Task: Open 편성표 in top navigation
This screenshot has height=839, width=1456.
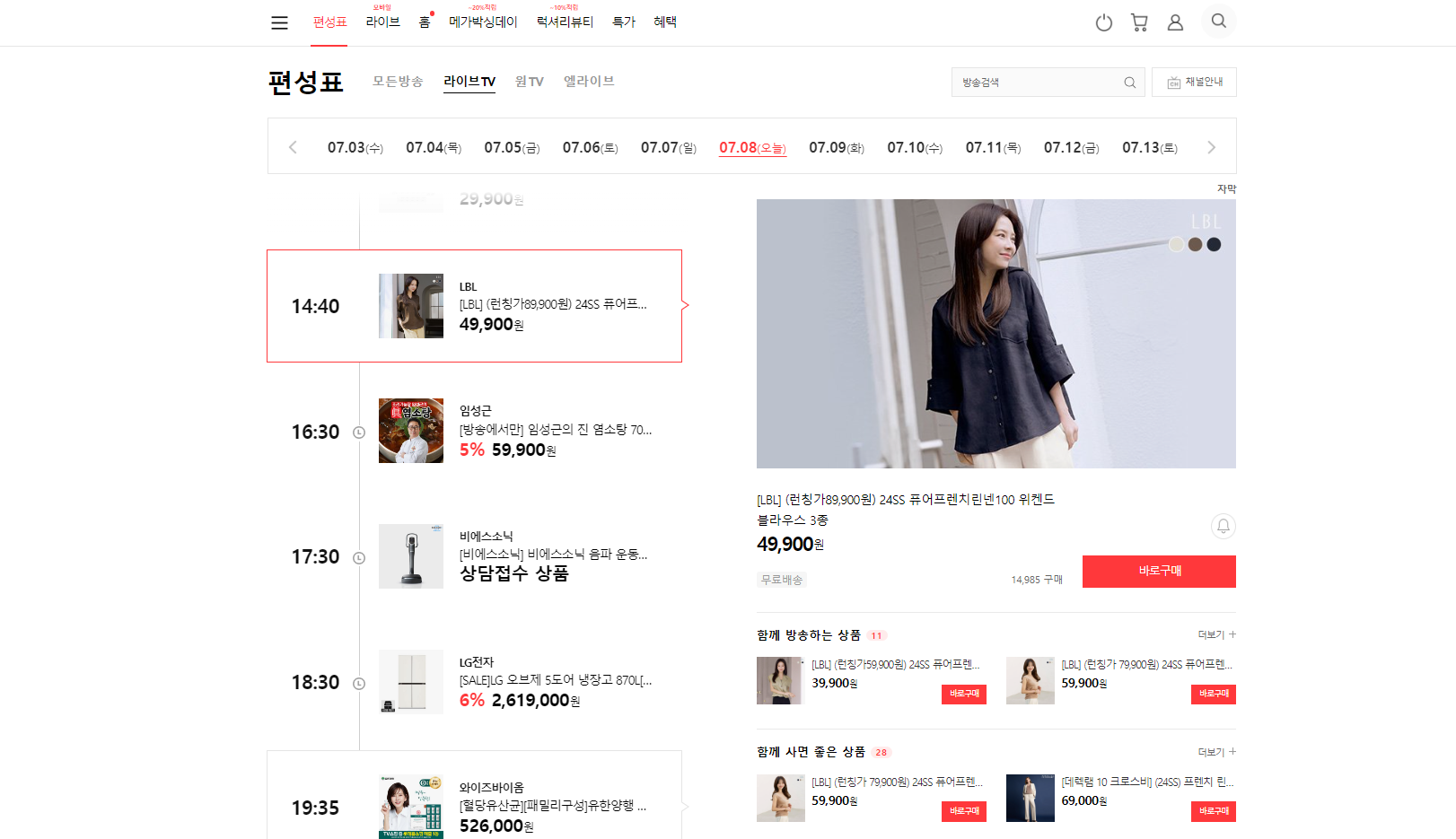Action: pyautogui.click(x=329, y=22)
